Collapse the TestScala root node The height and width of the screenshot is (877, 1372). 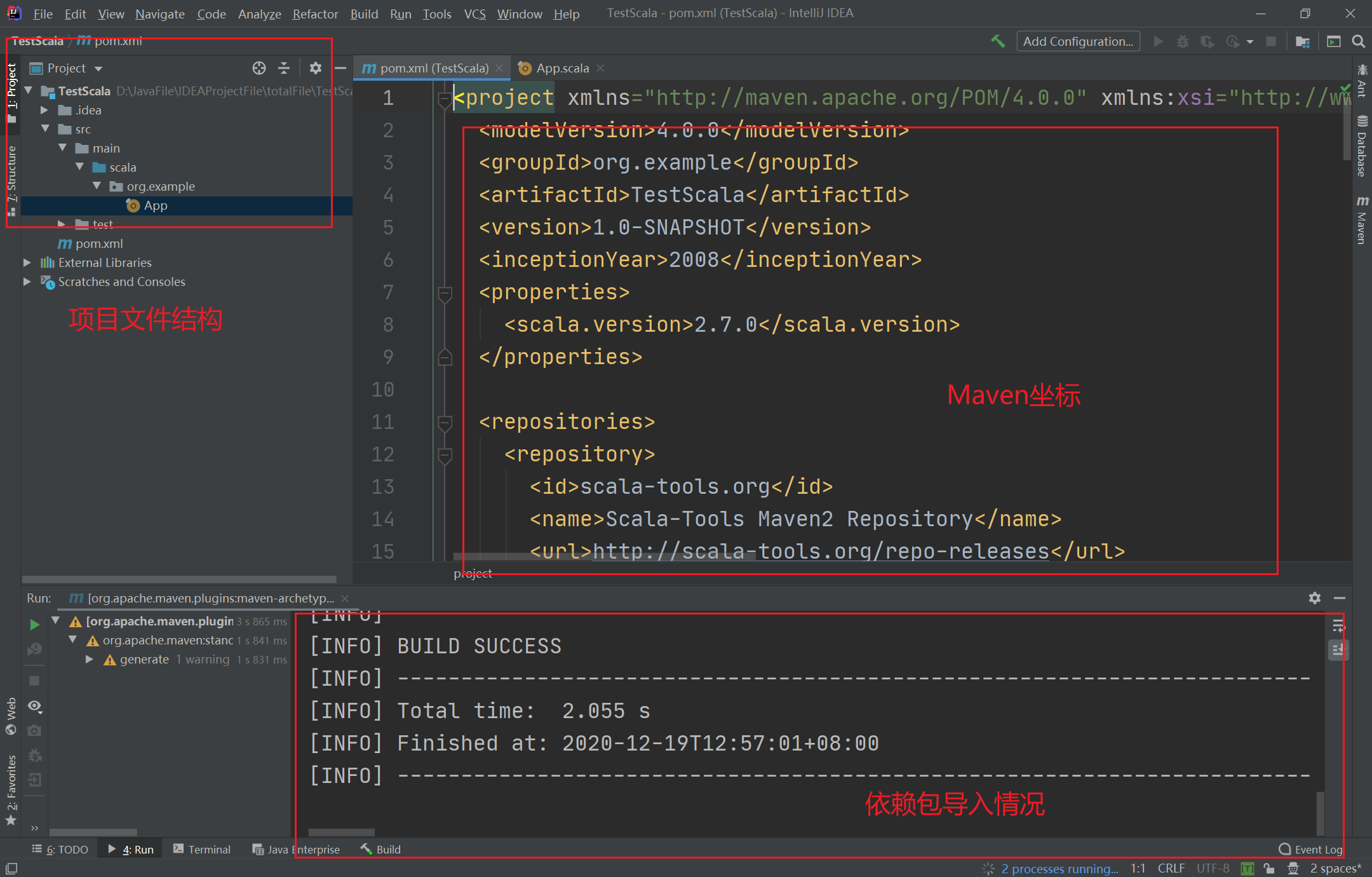(x=29, y=91)
